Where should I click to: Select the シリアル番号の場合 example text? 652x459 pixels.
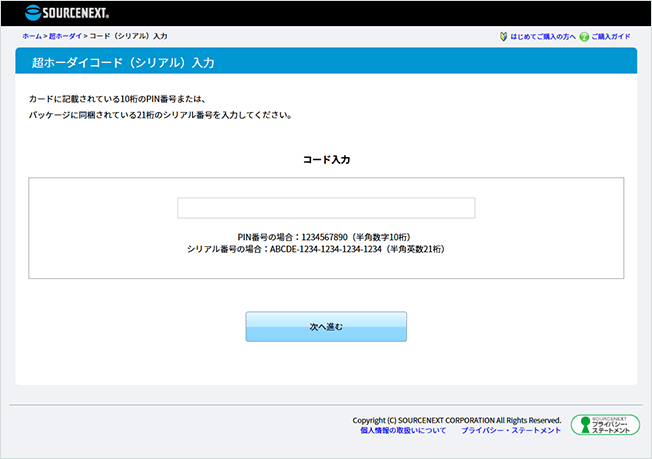316,249
